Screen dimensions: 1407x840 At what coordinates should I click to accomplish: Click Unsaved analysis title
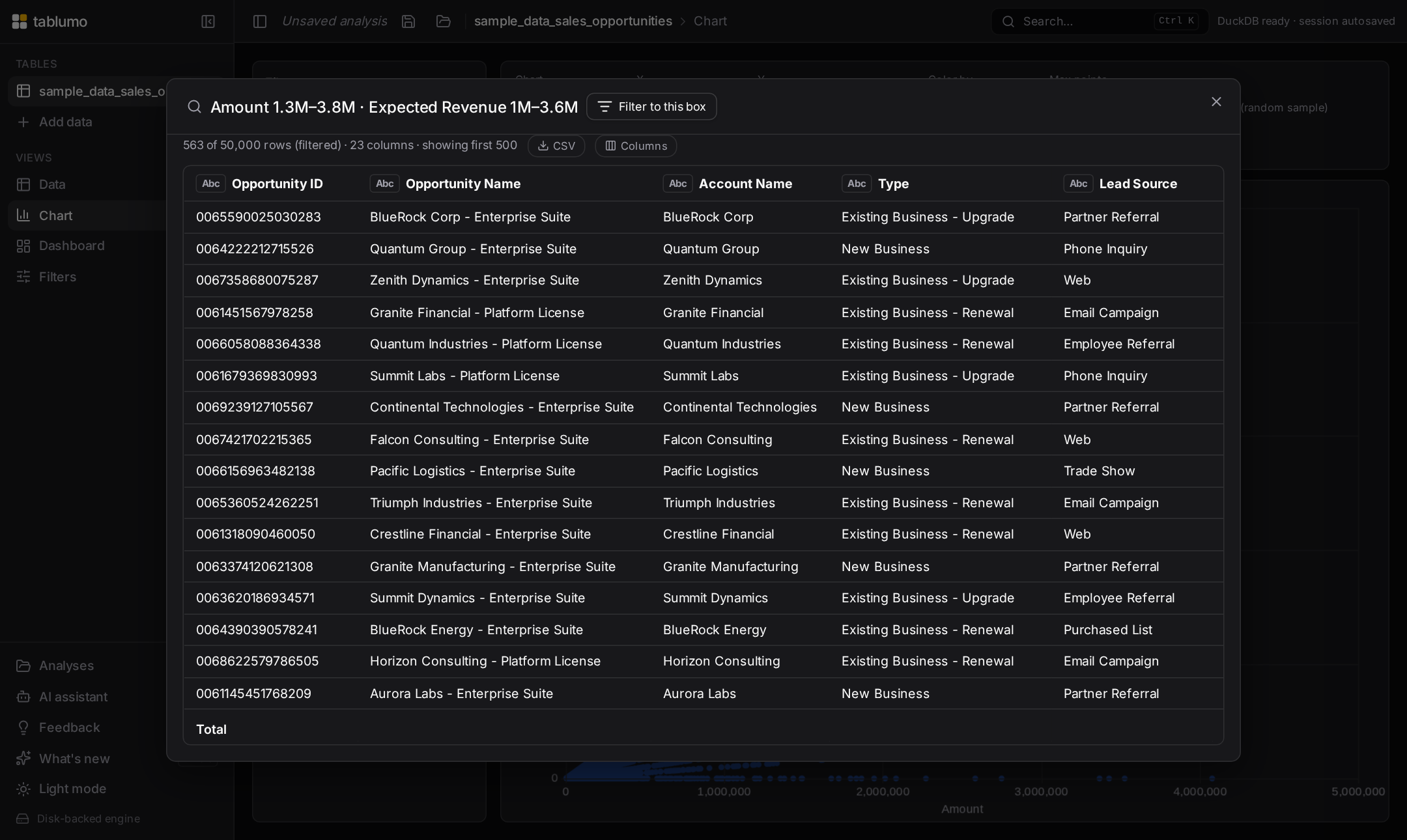(x=334, y=21)
